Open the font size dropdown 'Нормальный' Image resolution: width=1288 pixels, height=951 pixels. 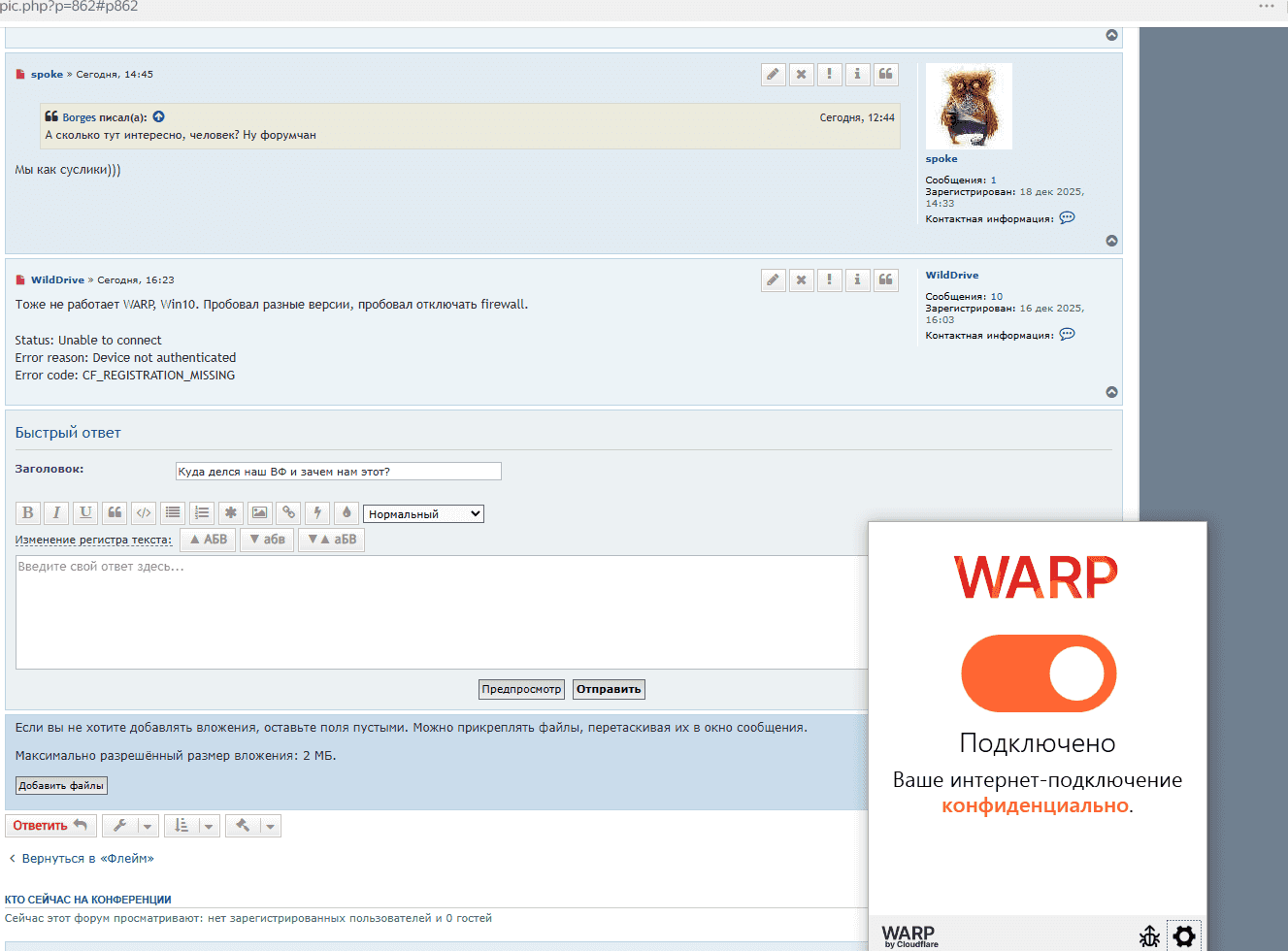(x=423, y=514)
